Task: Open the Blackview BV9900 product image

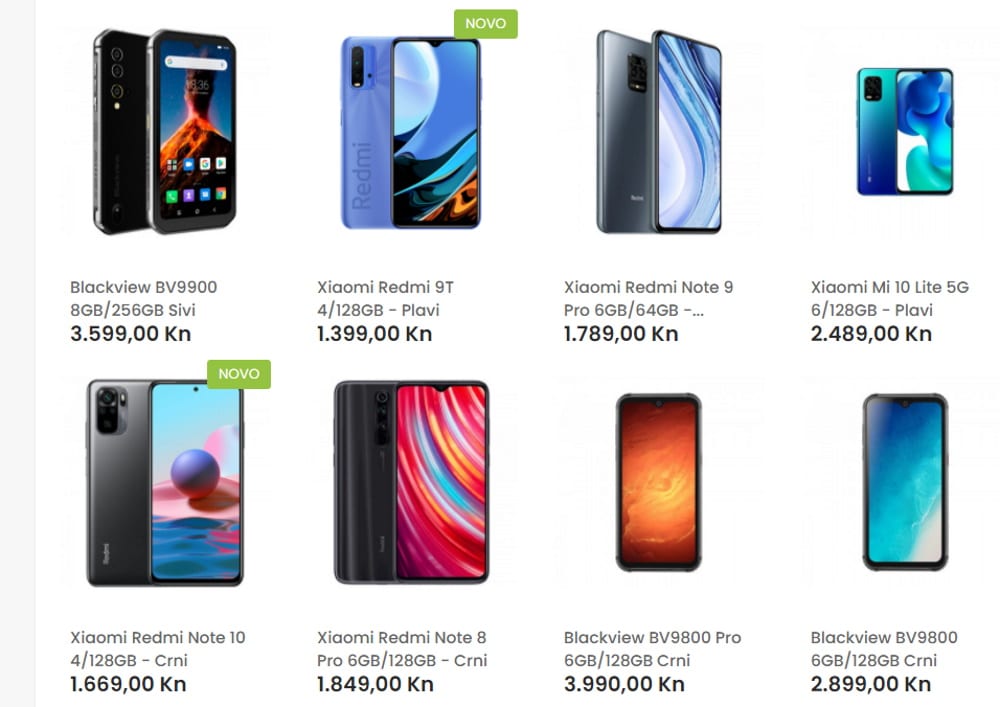Action: click(x=165, y=131)
